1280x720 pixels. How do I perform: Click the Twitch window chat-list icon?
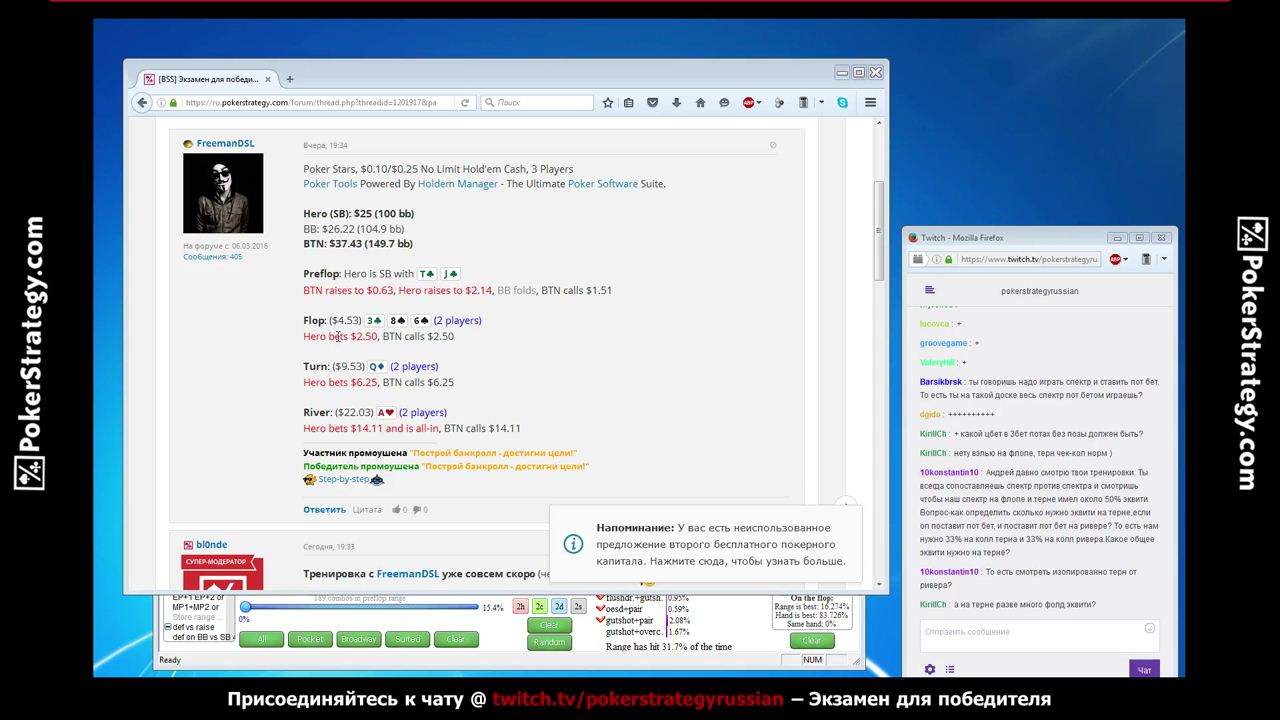tap(930, 290)
